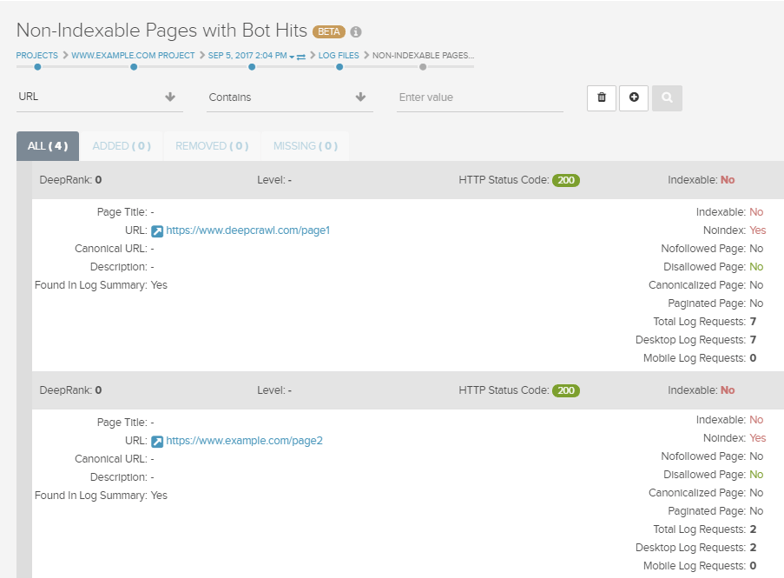784x578 pixels.
Task: Switch to the REMOVED (0) tab
Action: tap(212, 146)
